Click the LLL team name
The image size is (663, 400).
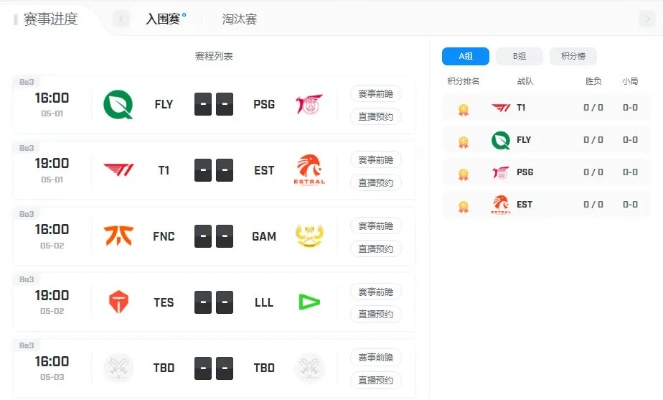pos(264,302)
